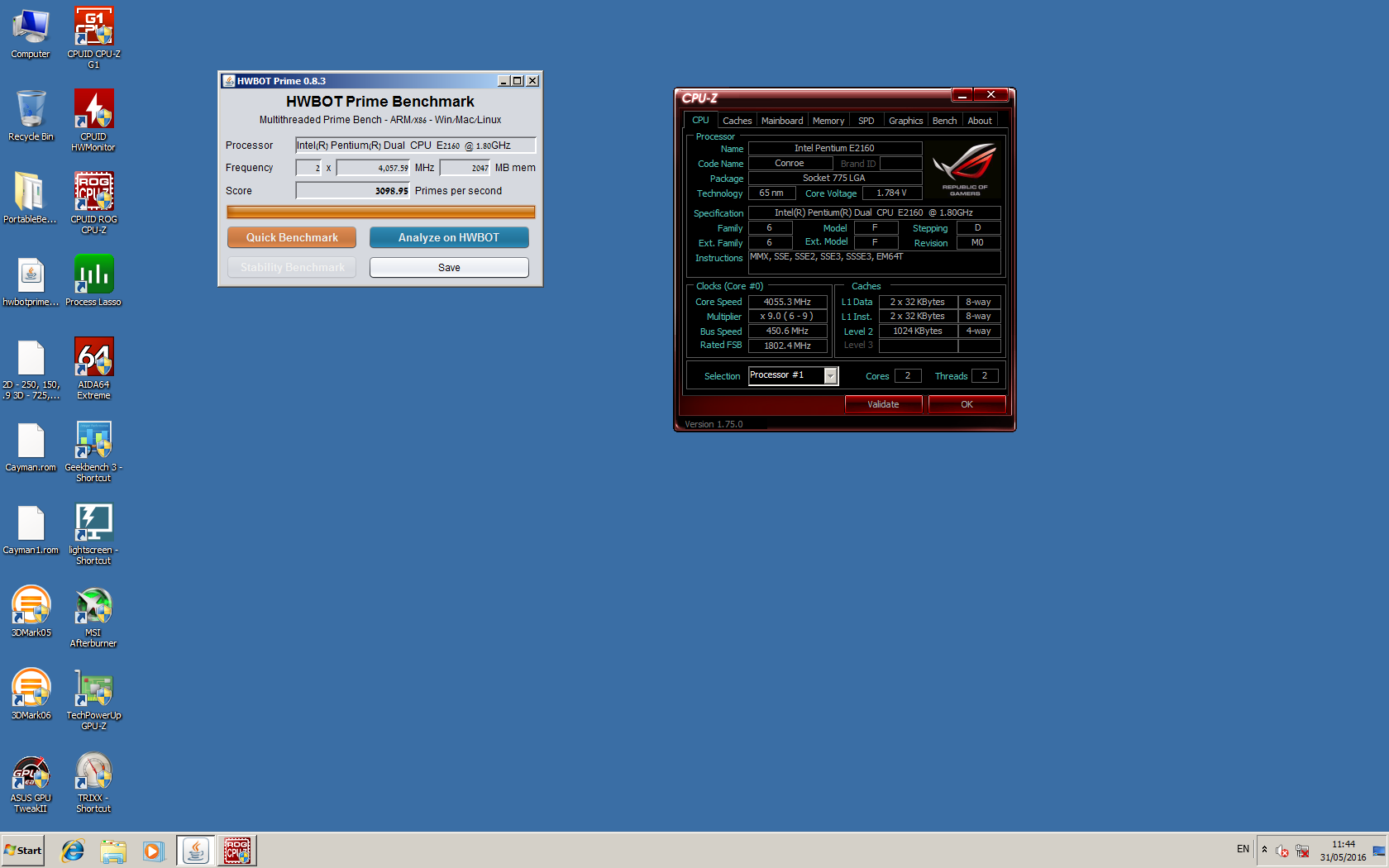
Task: Click the Code Name value Conroe
Action: coord(790,164)
